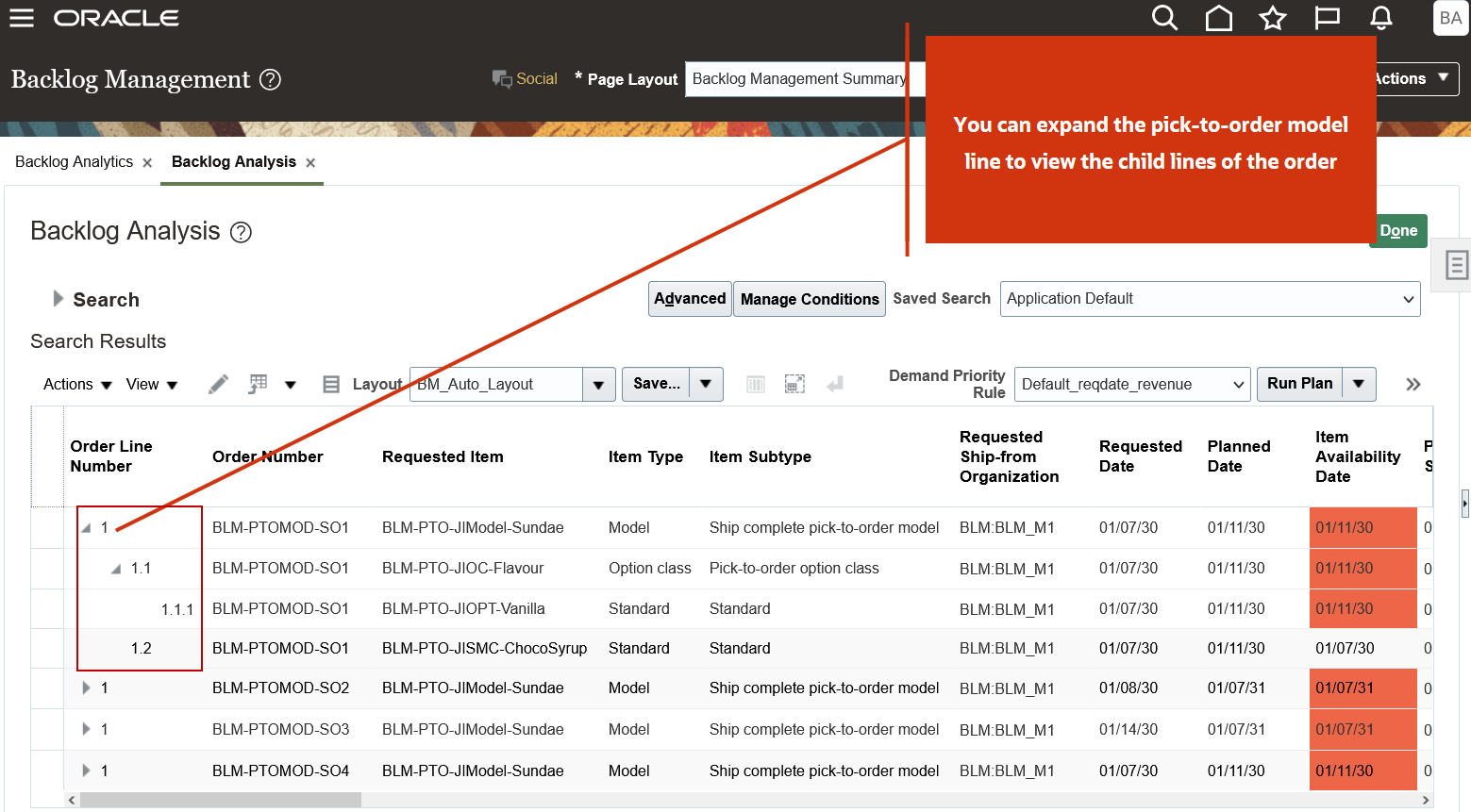This screenshot has width=1471, height=812.
Task: Show more toolbar items chevron
Action: click(1413, 384)
